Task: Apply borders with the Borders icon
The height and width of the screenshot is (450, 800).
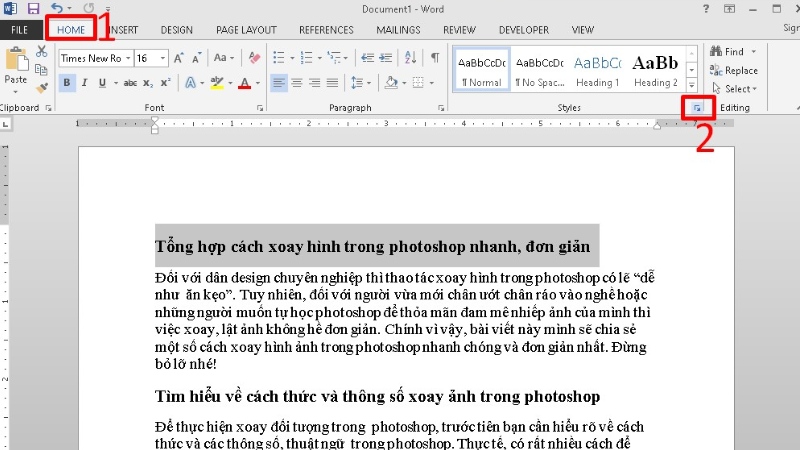Action: (x=418, y=83)
